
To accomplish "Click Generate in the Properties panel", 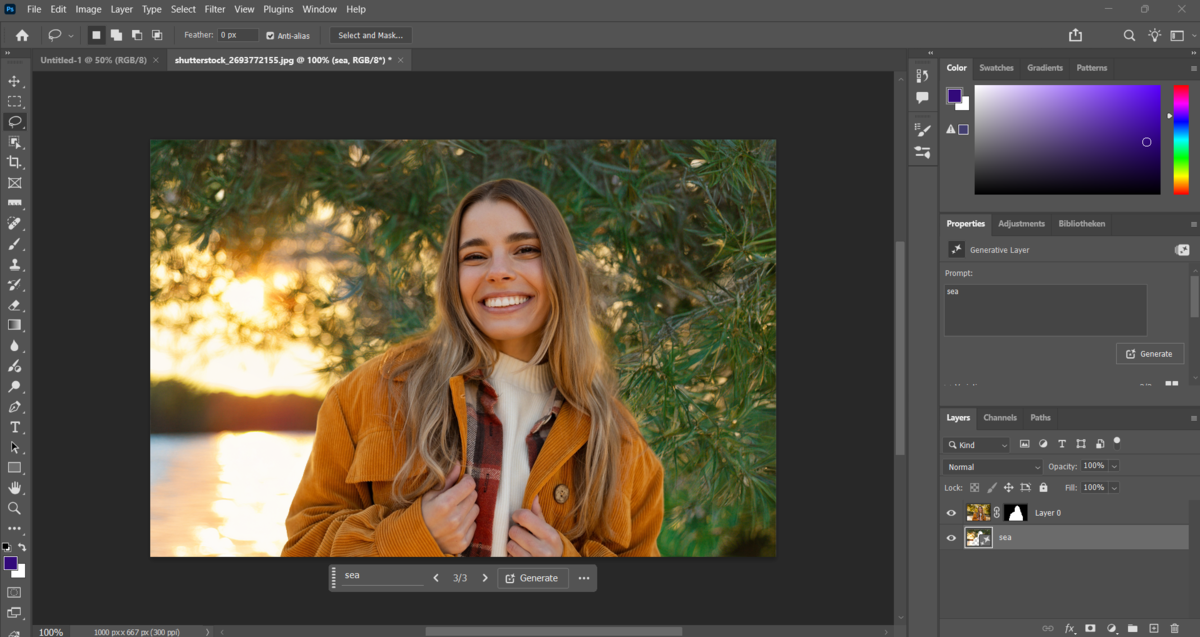I will pyautogui.click(x=1150, y=354).
